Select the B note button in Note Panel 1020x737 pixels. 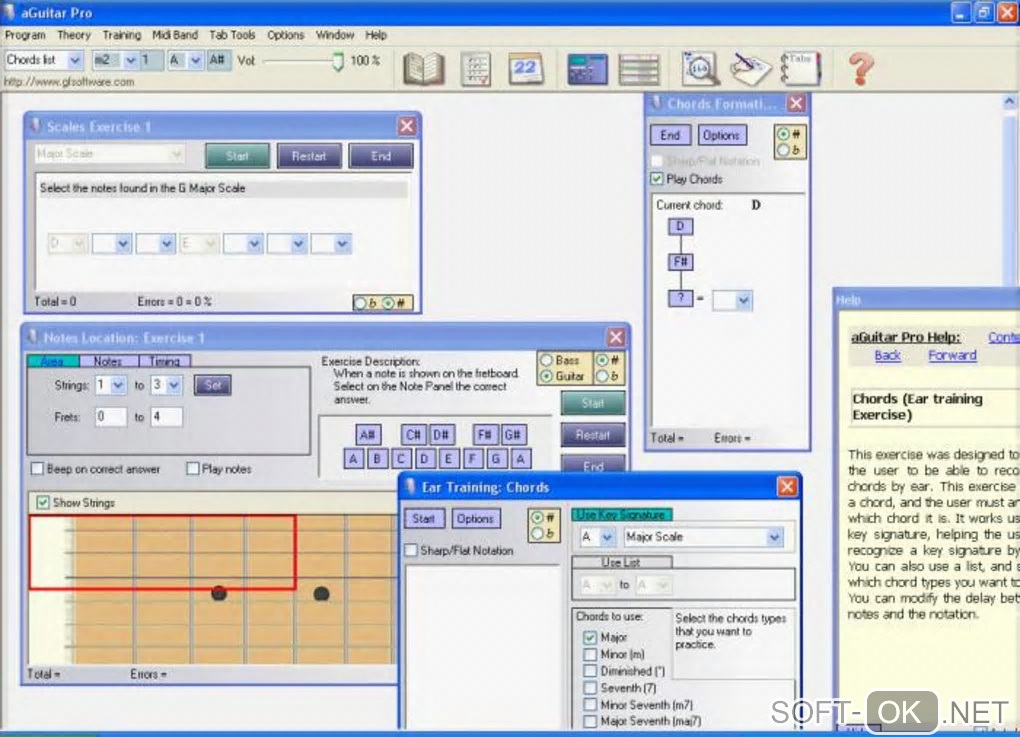pyautogui.click(x=377, y=459)
